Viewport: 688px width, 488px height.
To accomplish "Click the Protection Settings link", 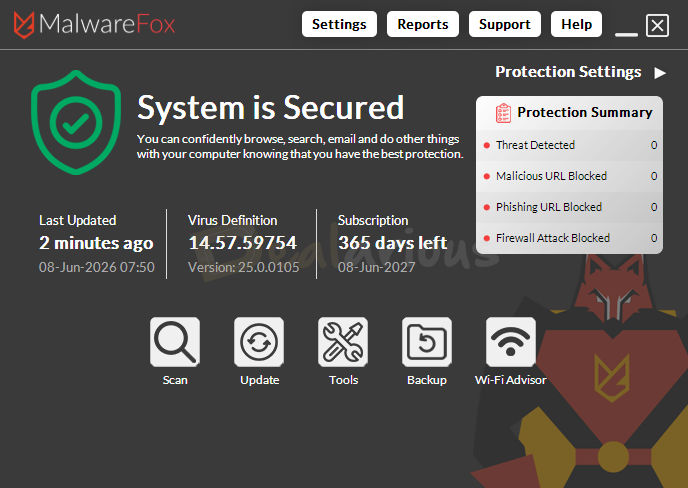I will pos(568,72).
